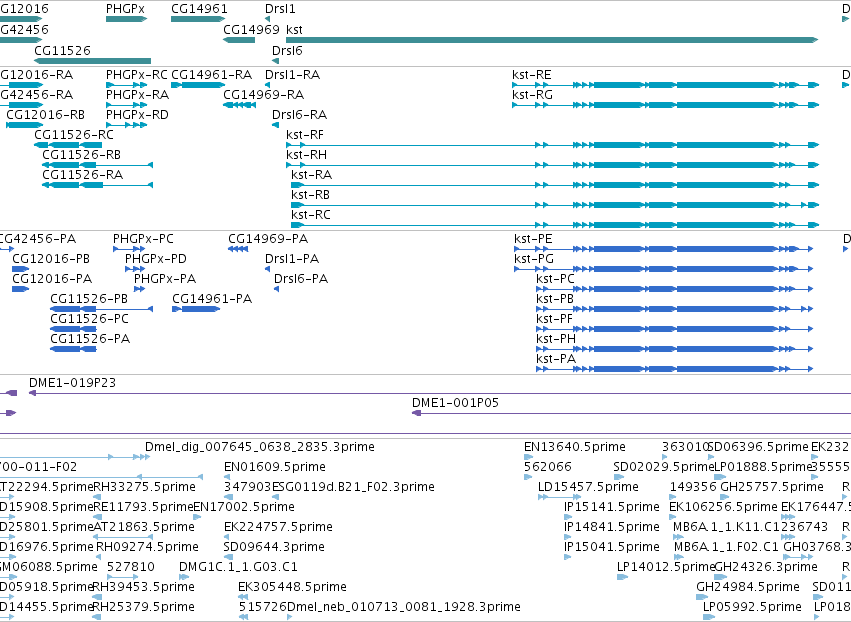The image size is (851, 622).
Task: Select the SD02029.5prime EST label
Action: tap(664, 467)
